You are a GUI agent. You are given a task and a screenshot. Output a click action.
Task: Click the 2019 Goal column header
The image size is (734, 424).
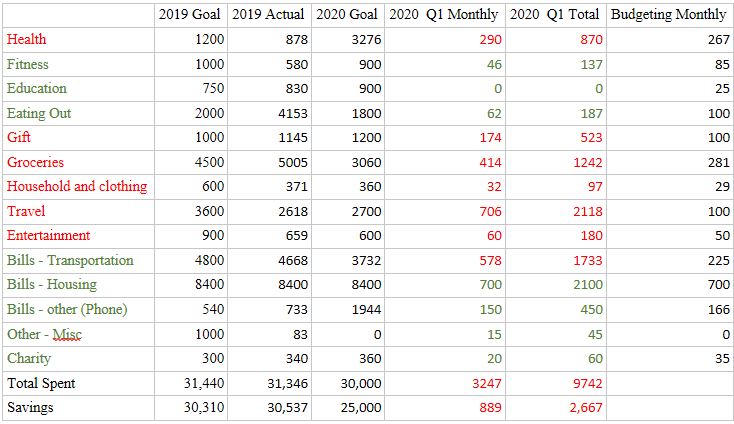[190, 15]
